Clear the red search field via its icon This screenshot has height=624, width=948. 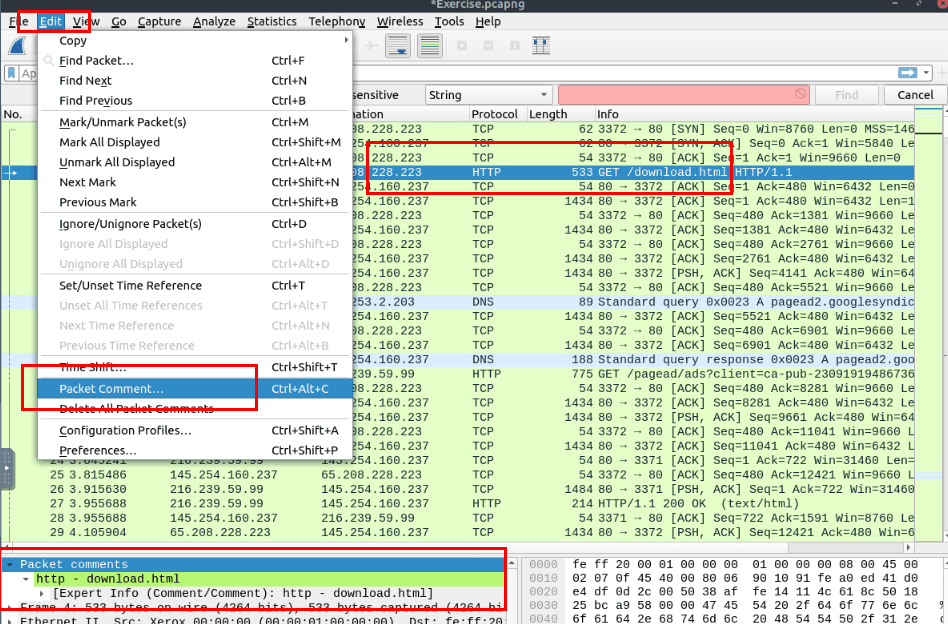[800, 95]
